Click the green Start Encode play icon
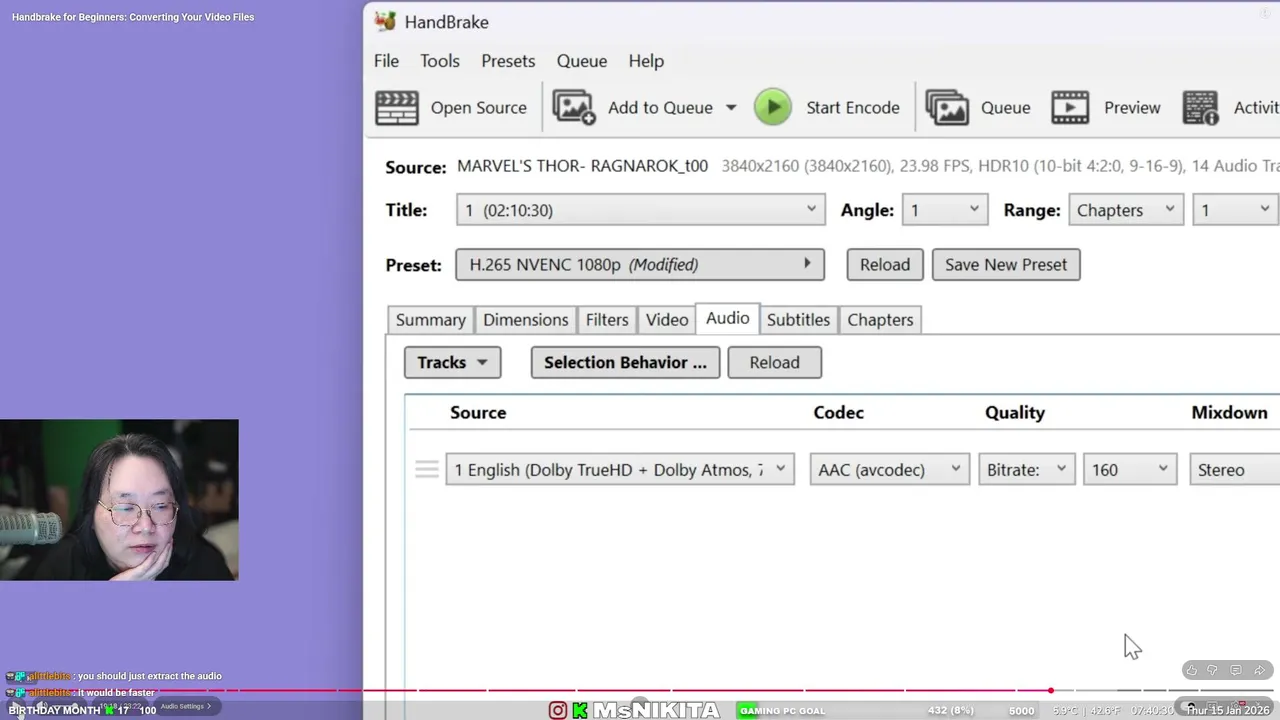Image resolution: width=1280 pixels, height=720 pixels. pyautogui.click(x=773, y=108)
